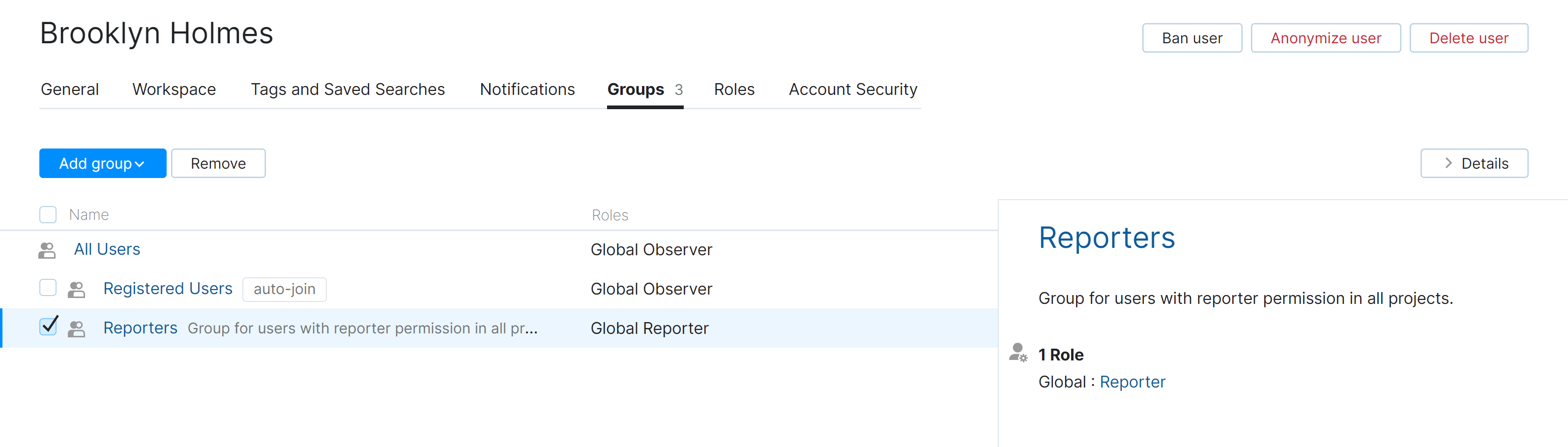Click the Registered Users group icon

point(76,289)
